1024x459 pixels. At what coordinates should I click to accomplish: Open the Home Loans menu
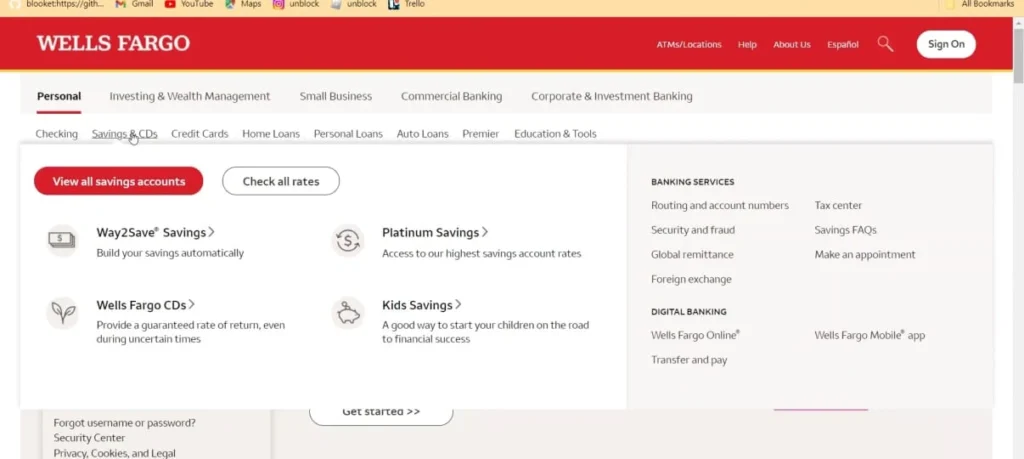(x=271, y=134)
